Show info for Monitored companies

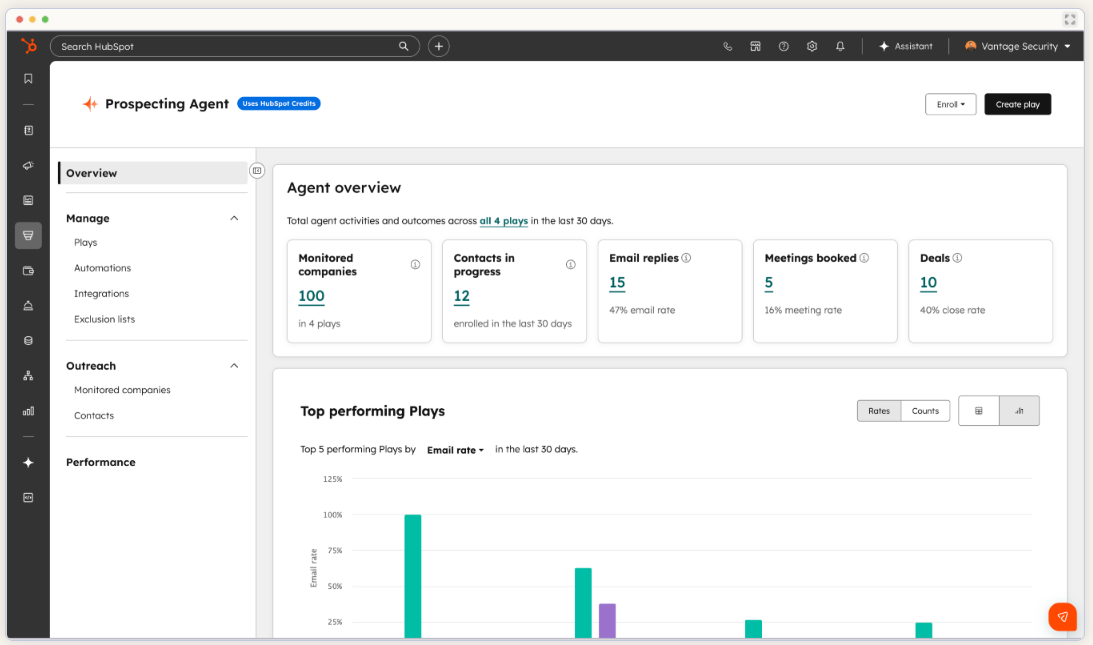415,264
